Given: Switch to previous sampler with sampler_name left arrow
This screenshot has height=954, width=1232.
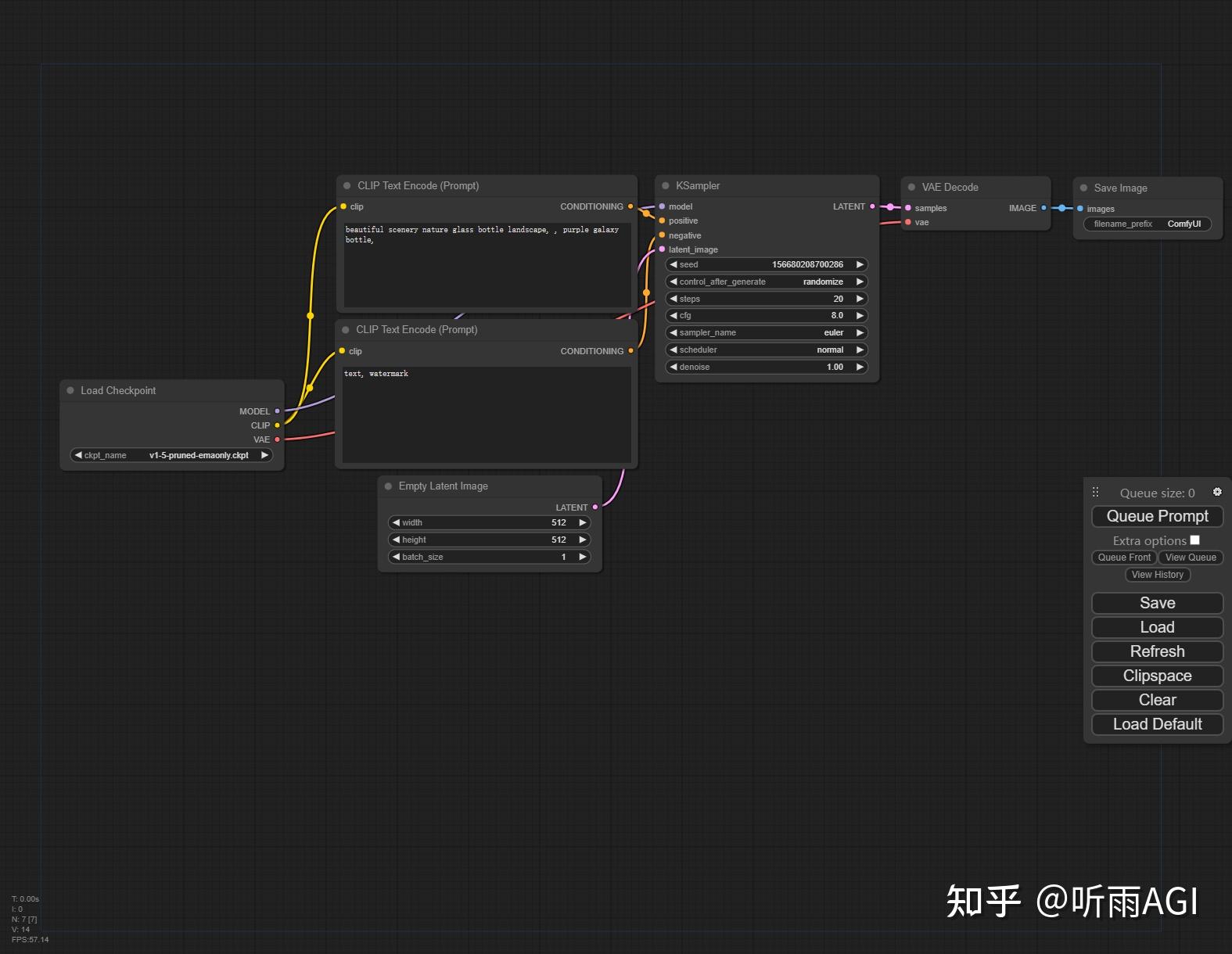Looking at the screenshot, I should 673,333.
